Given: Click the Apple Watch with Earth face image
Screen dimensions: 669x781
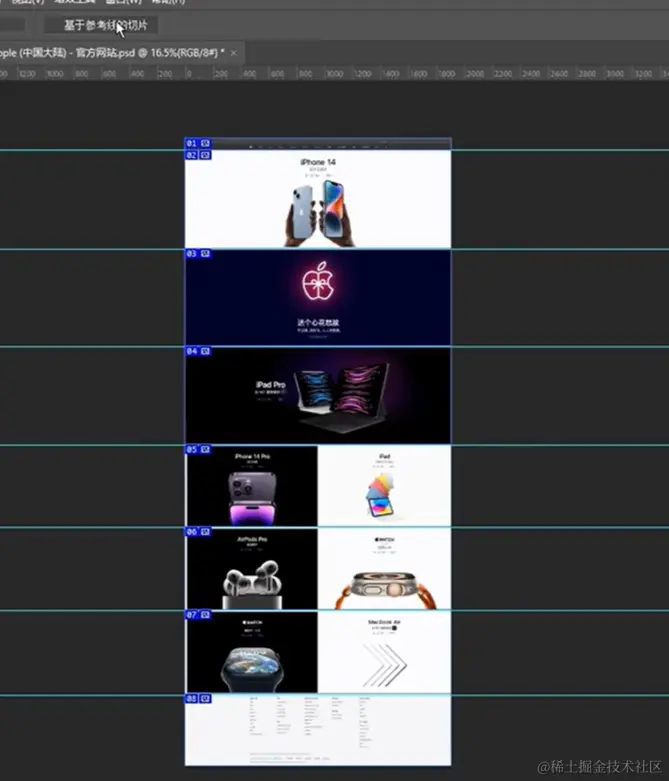Looking at the screenshot, I should point(252,669).
